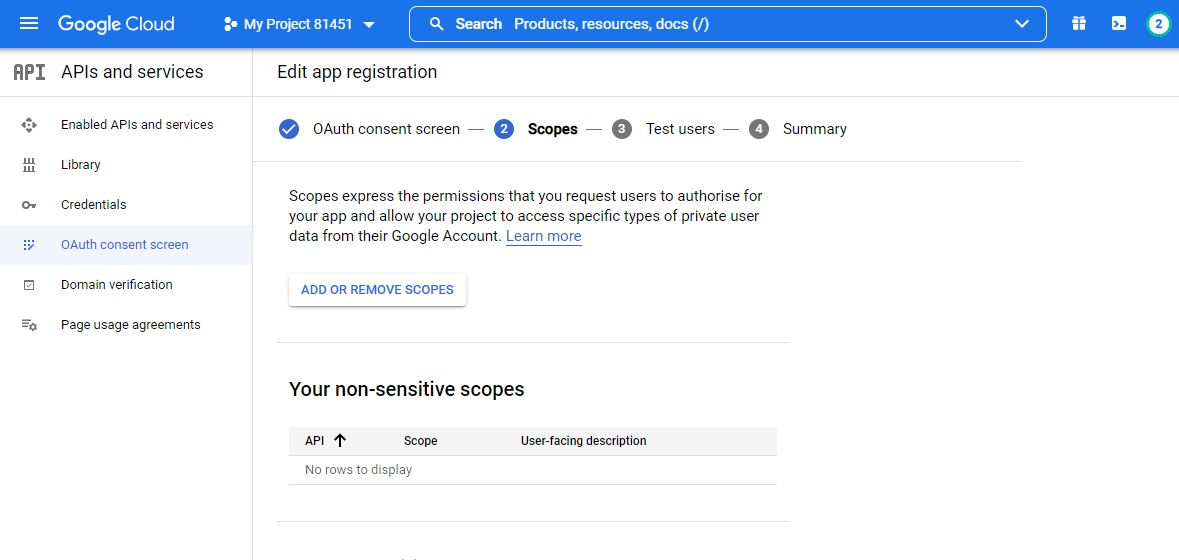Click Your non-sensitive scopes heading
The image size is (1179, 560).
pos(407,389)
